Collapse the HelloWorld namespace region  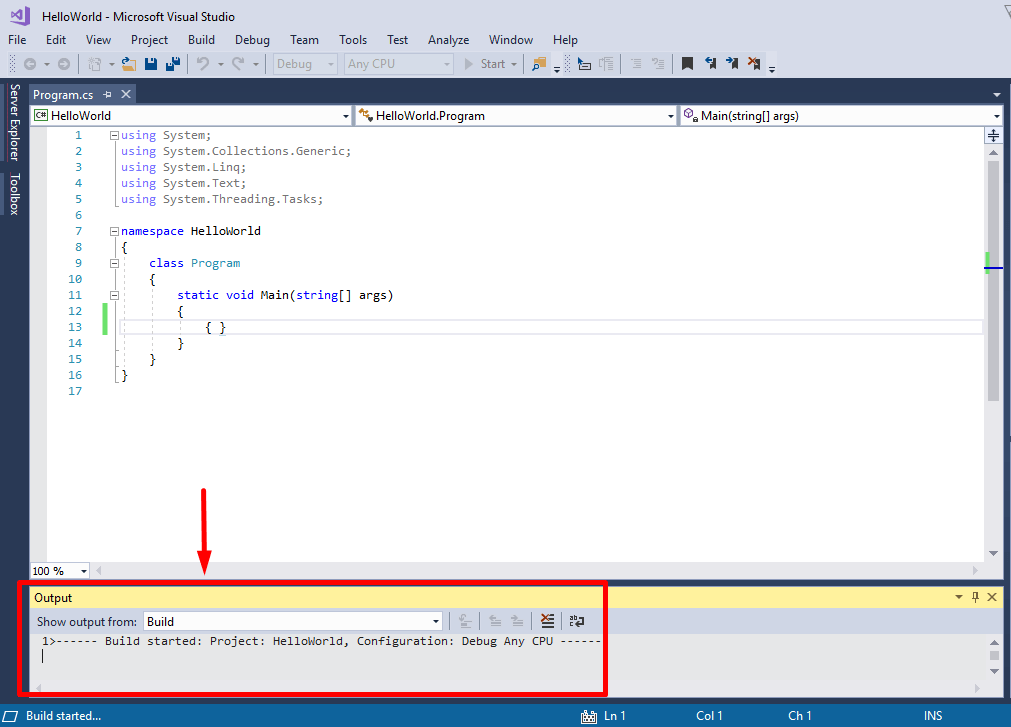(x=114, y=231)
